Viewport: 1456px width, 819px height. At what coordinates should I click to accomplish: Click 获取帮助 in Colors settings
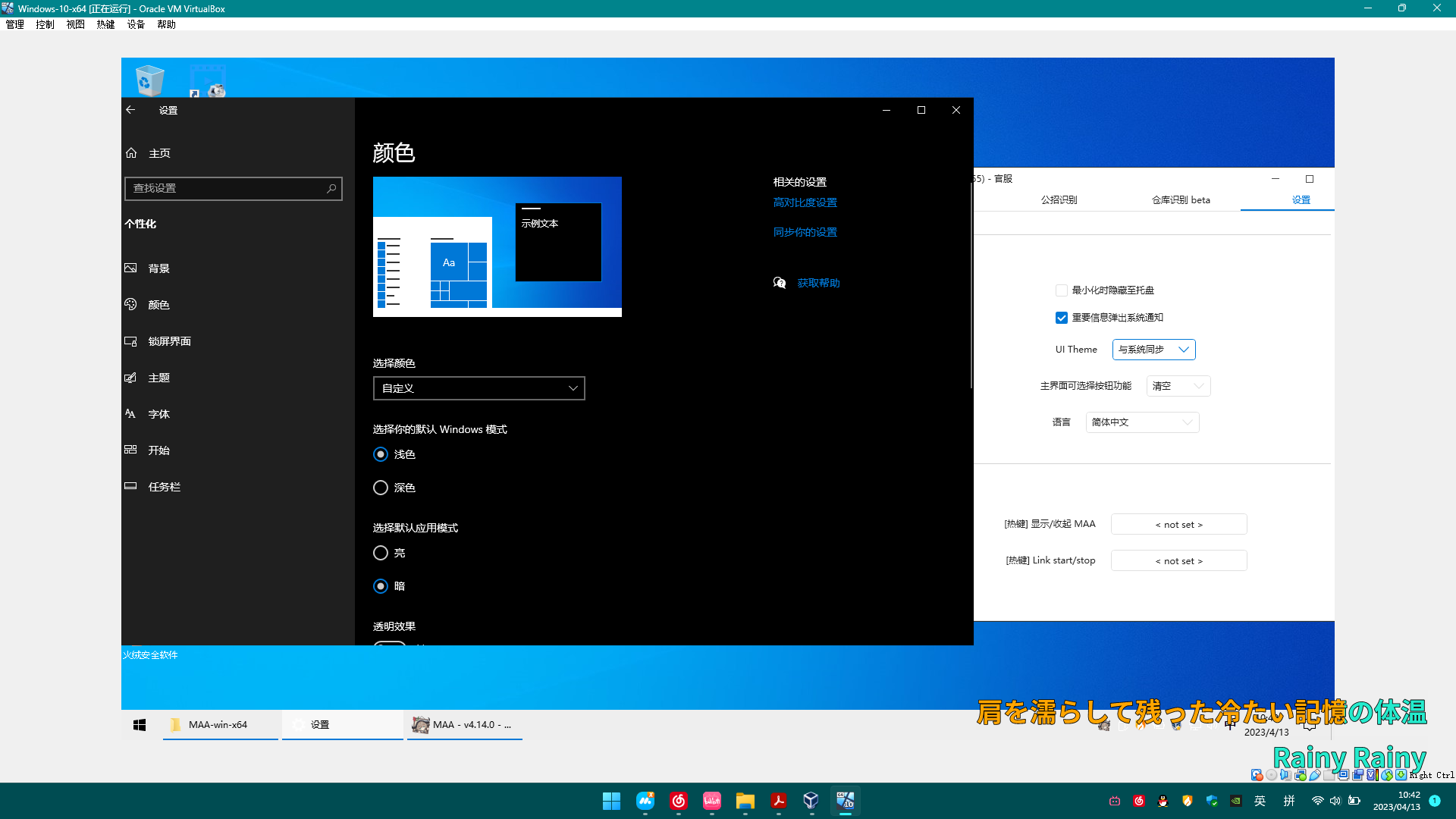pyautogui.click(x=817, y=282)
